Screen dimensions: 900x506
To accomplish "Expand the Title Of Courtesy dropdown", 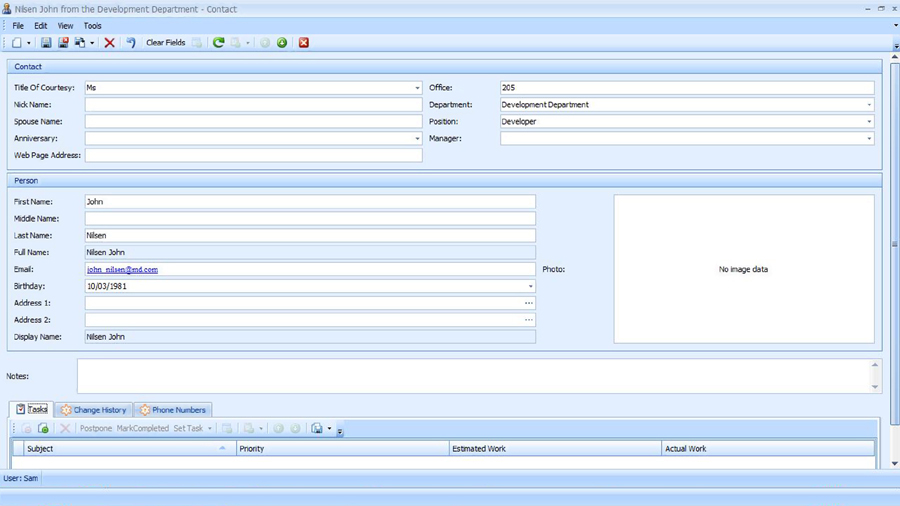I will 417,88.
